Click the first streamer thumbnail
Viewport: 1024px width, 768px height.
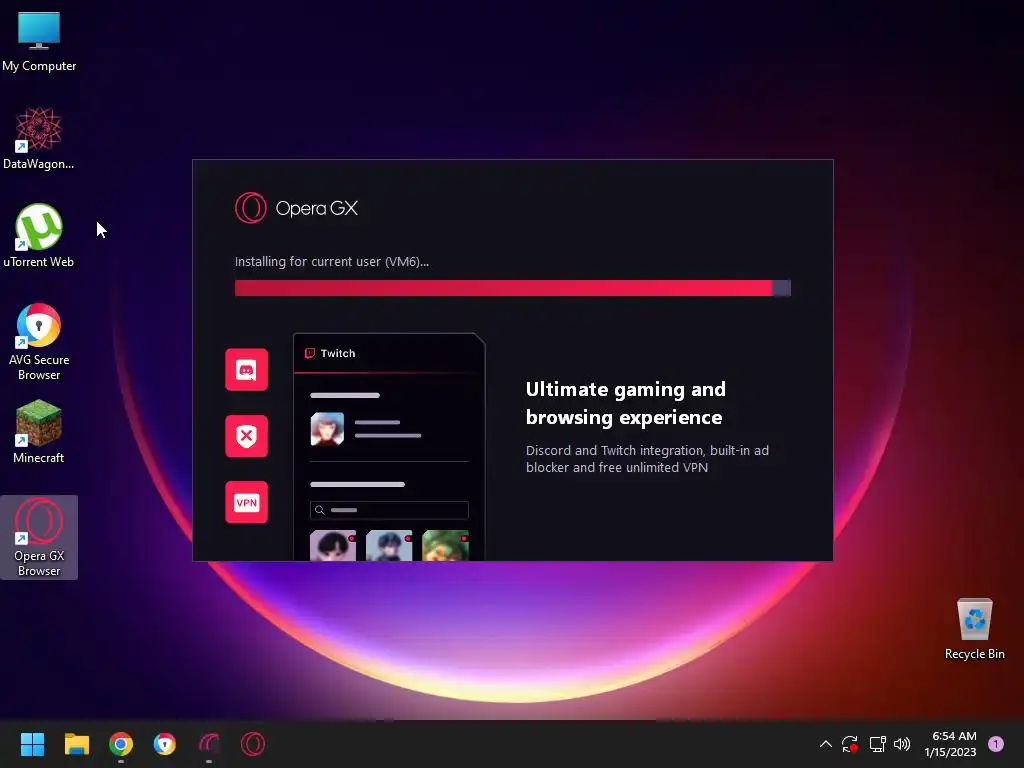pyautogui.click(x=333, y=546)
